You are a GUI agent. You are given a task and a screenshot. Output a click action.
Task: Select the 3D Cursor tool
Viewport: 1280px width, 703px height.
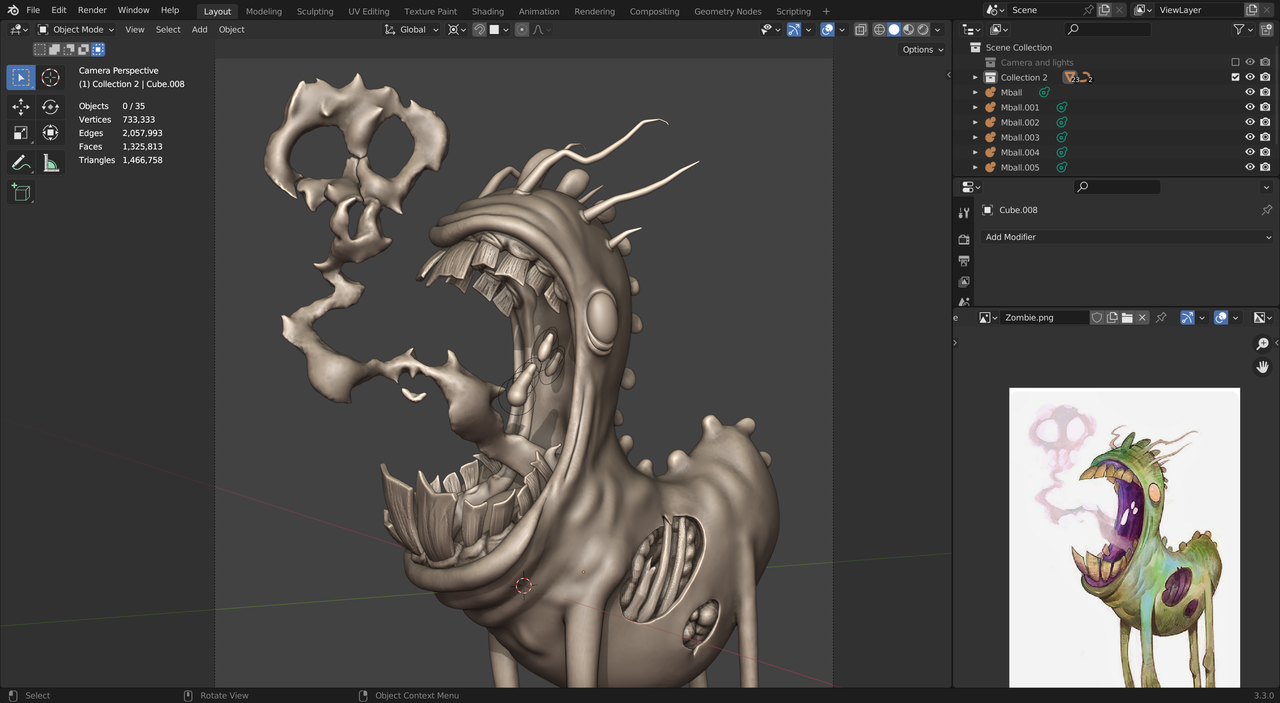click(x=50, y=77)
